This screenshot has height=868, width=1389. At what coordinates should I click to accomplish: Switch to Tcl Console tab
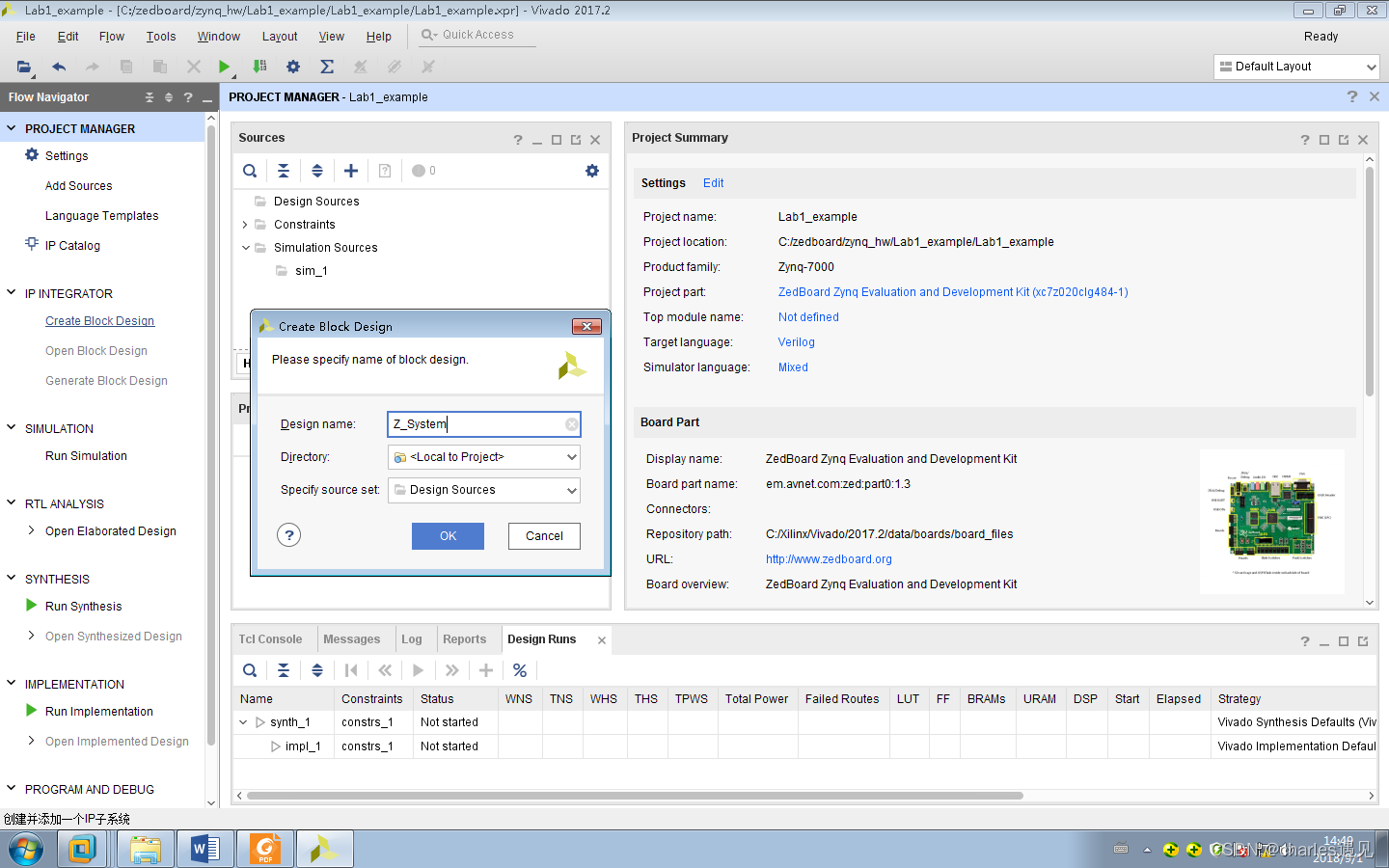tap(270, 639)
